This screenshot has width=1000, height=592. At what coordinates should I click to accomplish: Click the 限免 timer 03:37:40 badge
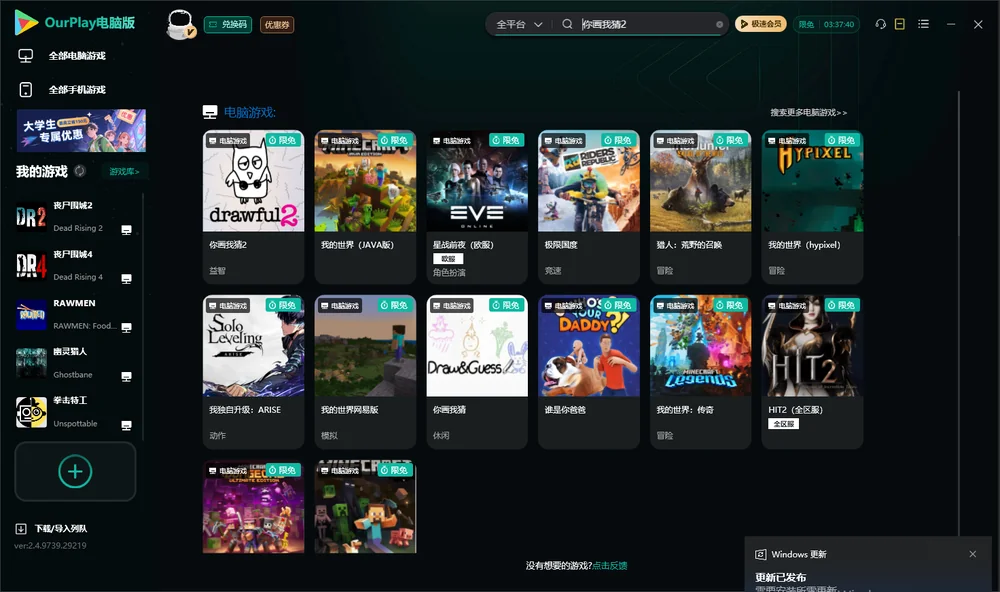826,24
